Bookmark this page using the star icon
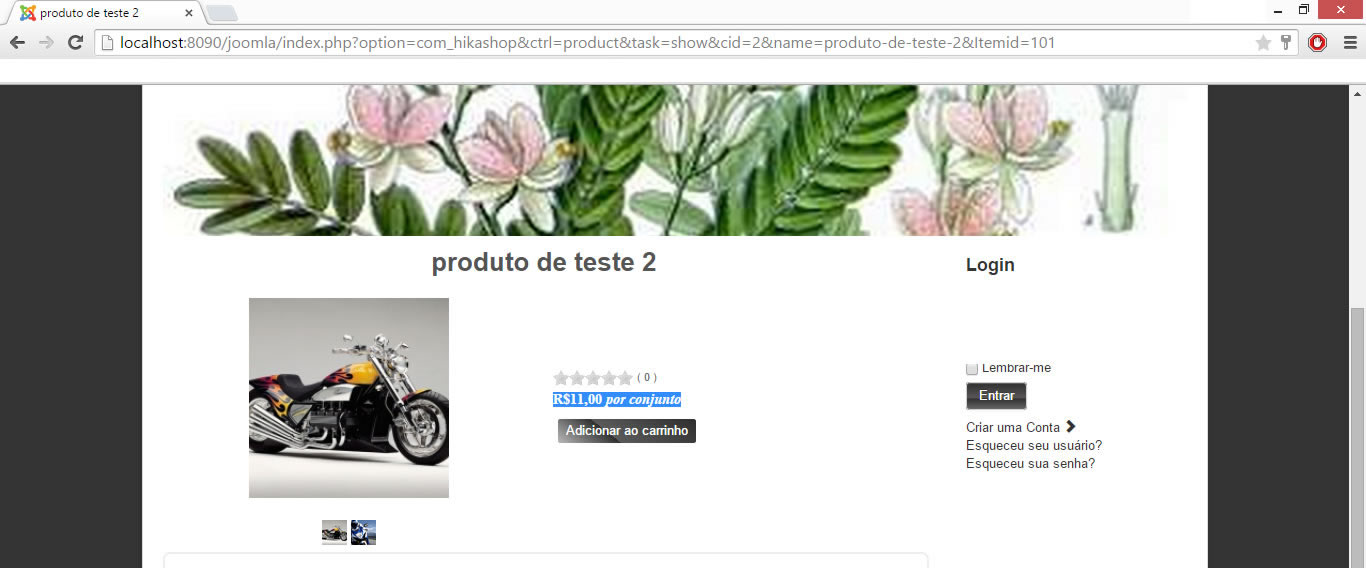 click(1263, 43)
